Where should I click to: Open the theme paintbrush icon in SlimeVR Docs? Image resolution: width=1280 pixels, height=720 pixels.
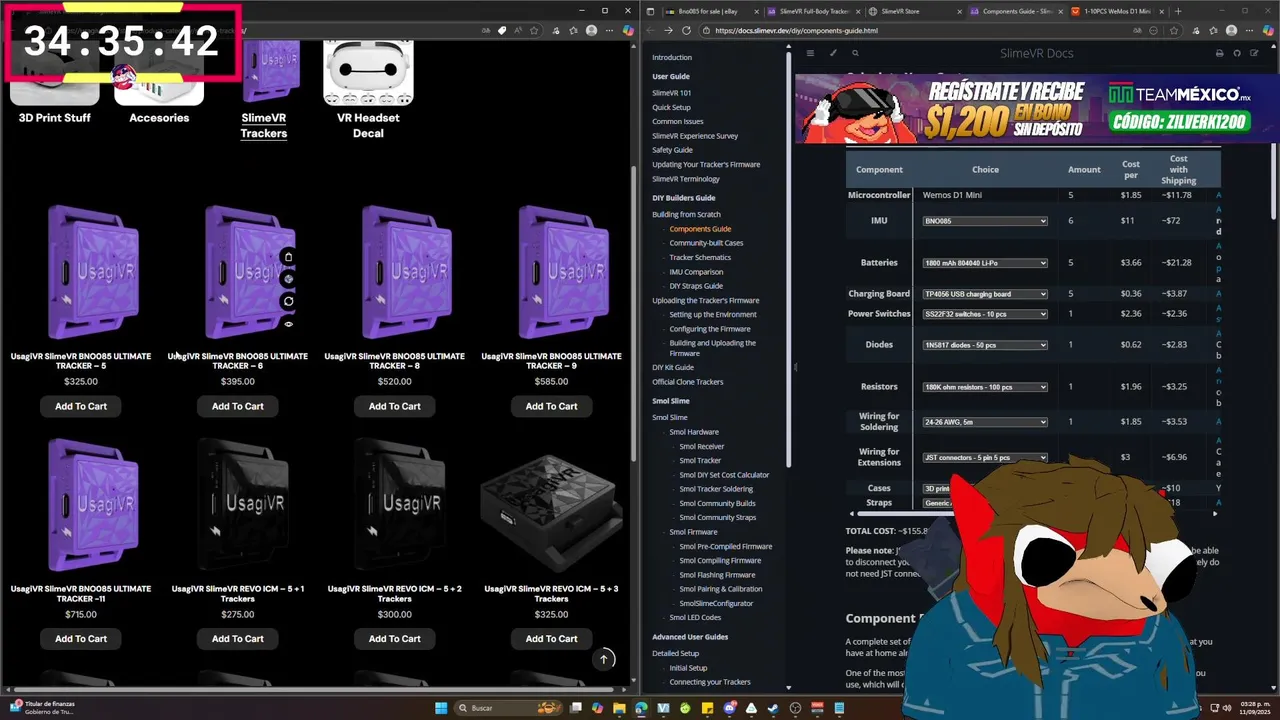[x=833, y=53]
